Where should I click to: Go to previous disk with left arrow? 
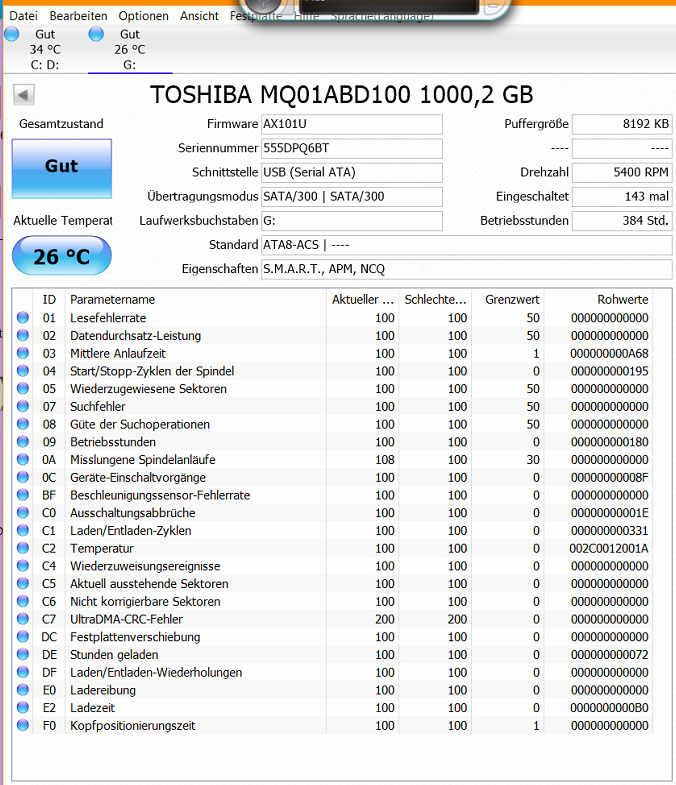coord(24,95)
